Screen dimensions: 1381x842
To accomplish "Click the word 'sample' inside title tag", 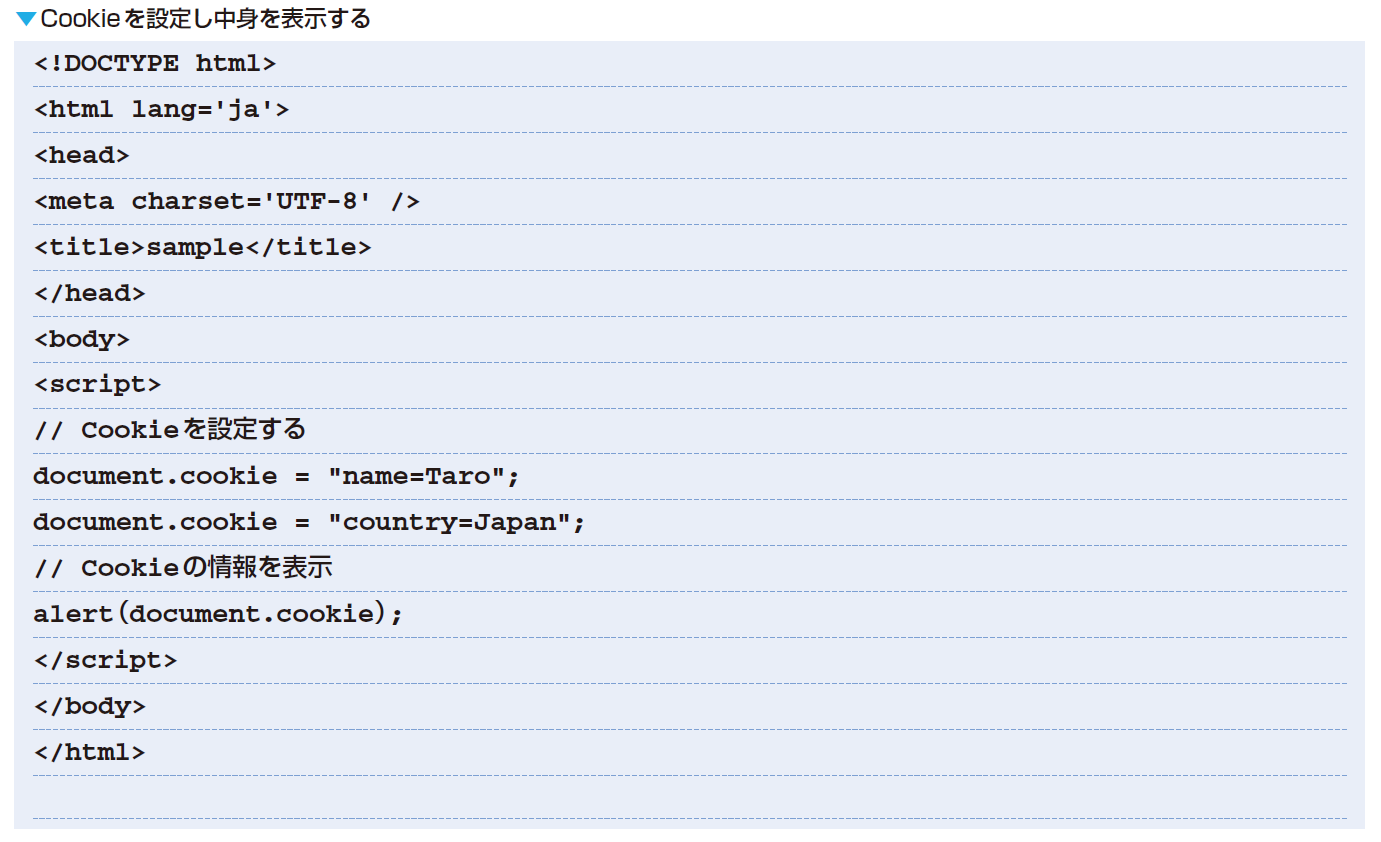I will [x=195, y=248].
